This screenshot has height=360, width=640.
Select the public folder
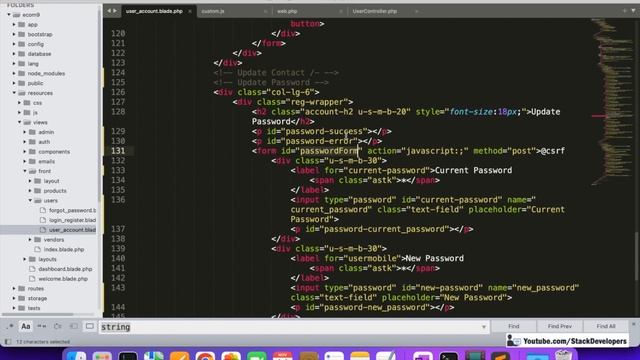click(x=35, y=83)
